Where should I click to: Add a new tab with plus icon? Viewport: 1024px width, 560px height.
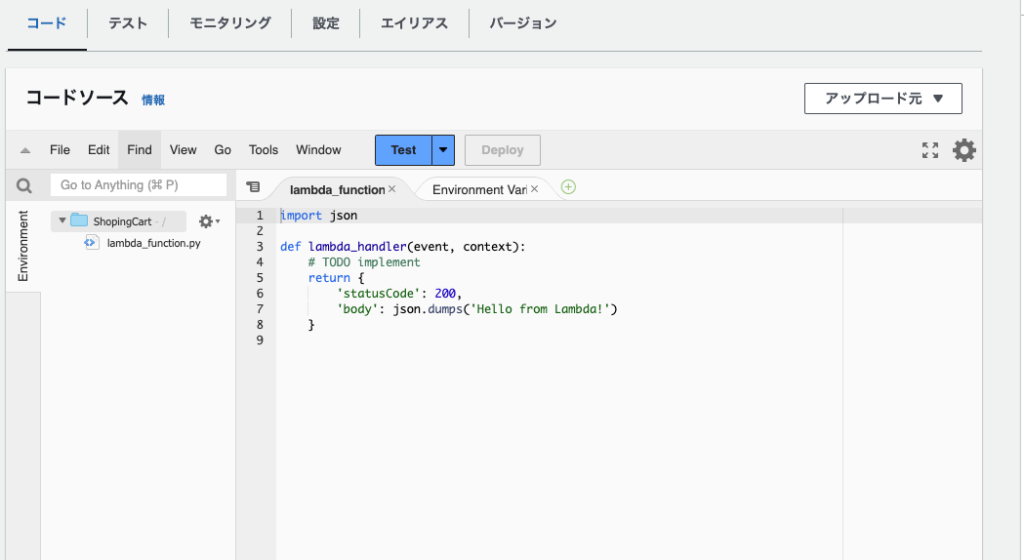[568, 187]
